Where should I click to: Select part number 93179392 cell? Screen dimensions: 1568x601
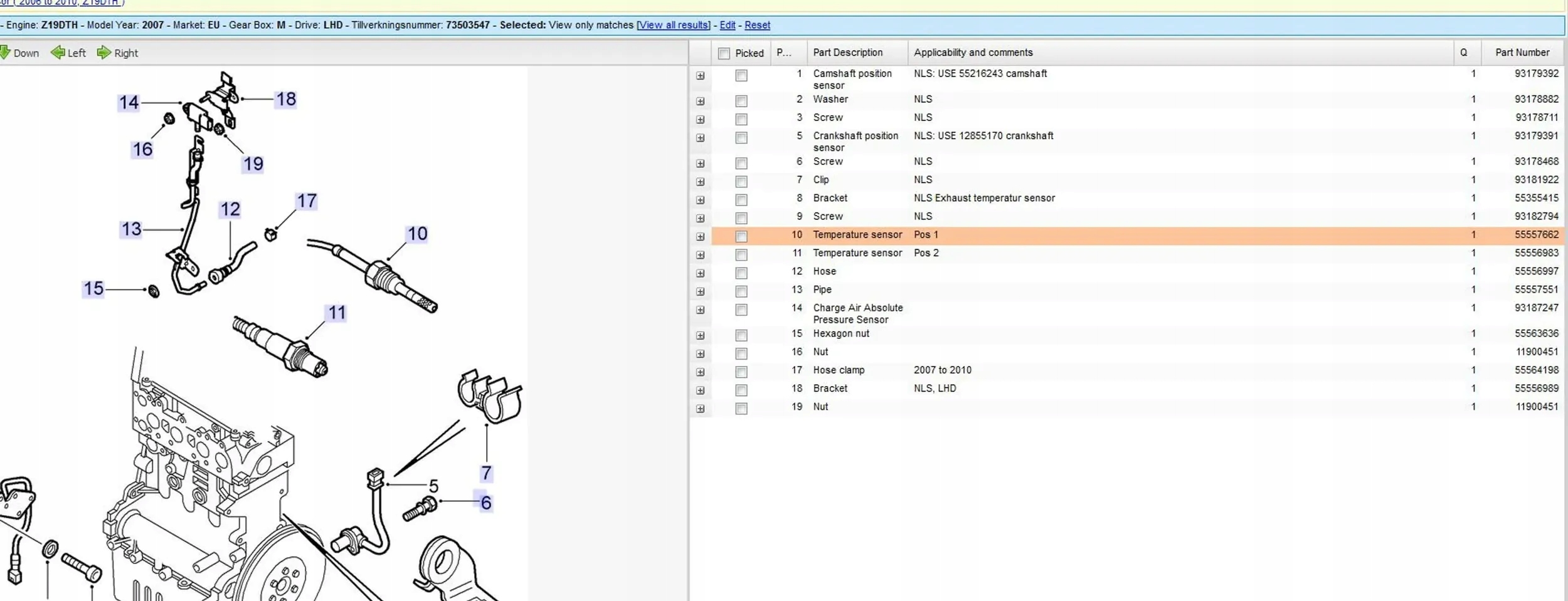tap(1536, 73)
